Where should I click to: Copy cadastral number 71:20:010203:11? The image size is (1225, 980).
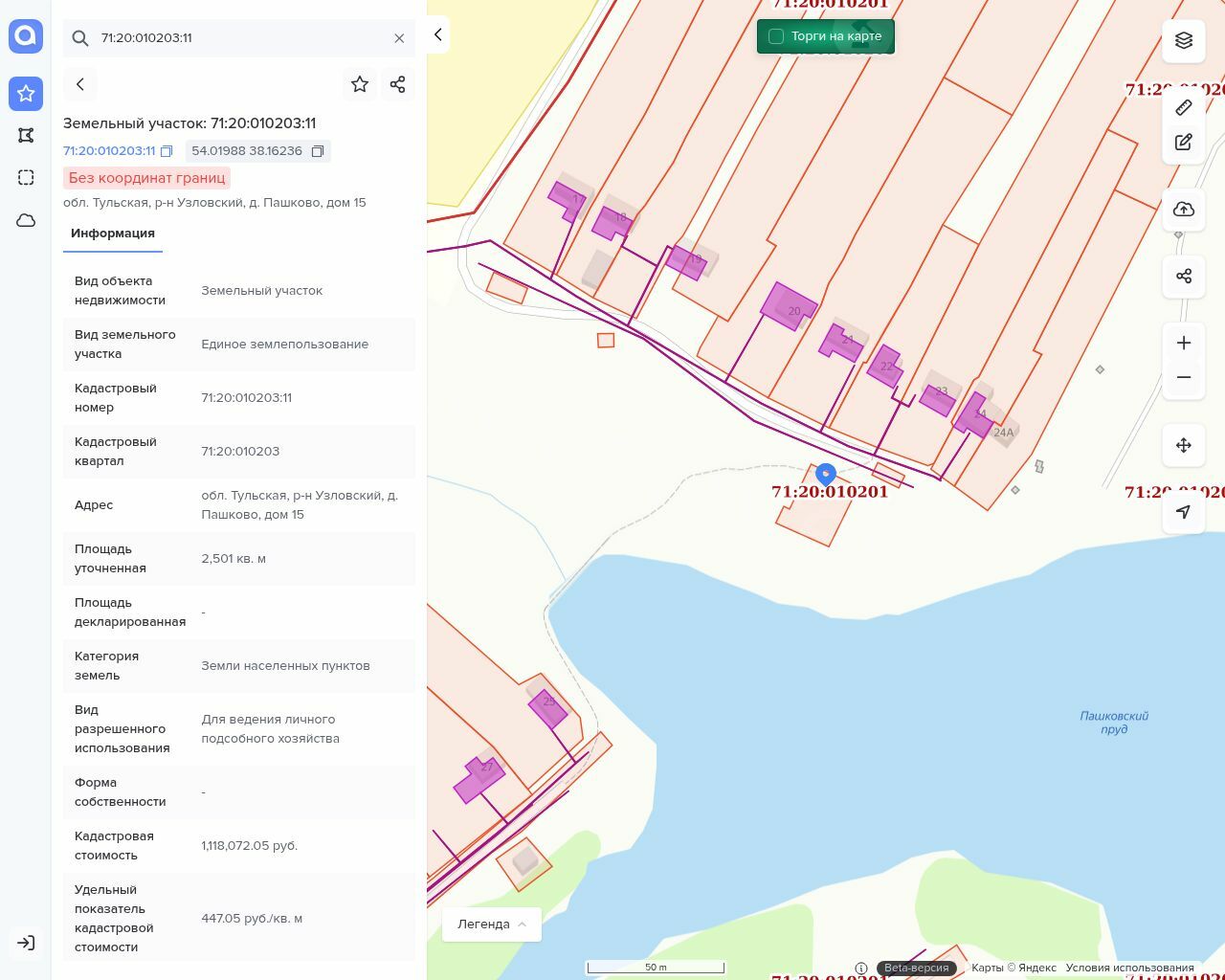point(167,151)
